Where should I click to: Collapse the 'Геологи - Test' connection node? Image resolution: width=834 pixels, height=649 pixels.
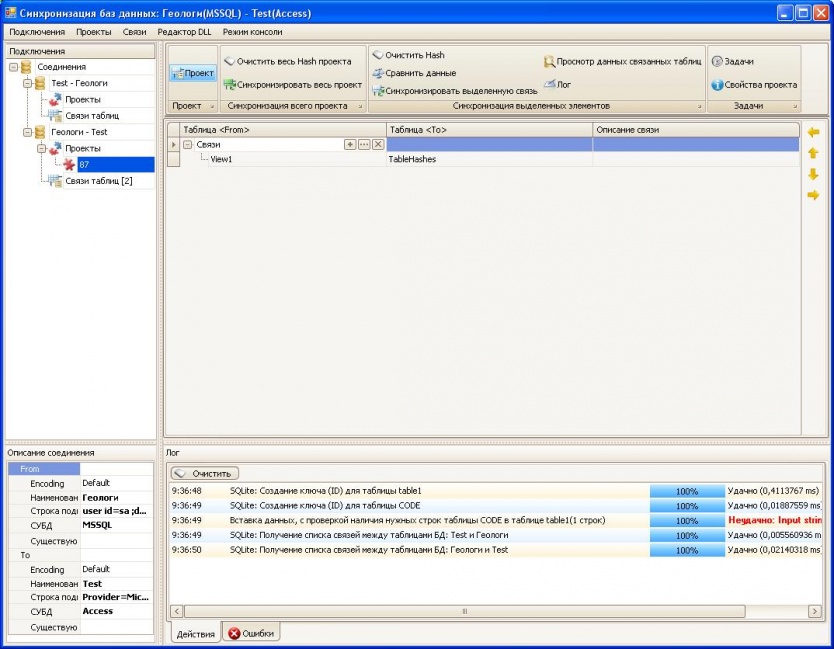point(27,132)
